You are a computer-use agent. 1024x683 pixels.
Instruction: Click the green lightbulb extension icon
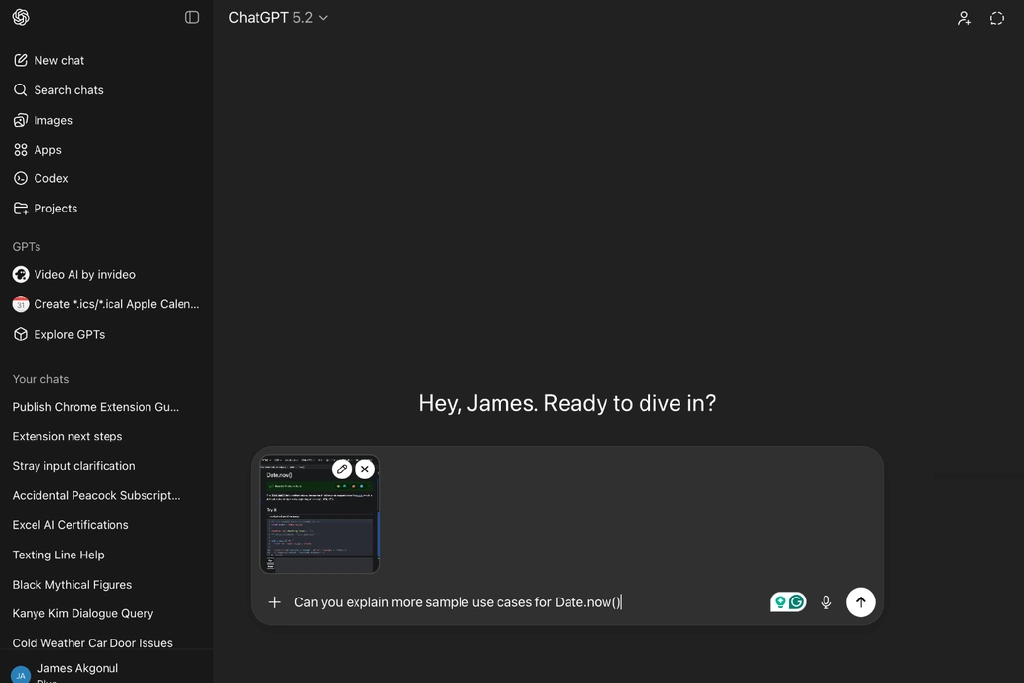780,602
